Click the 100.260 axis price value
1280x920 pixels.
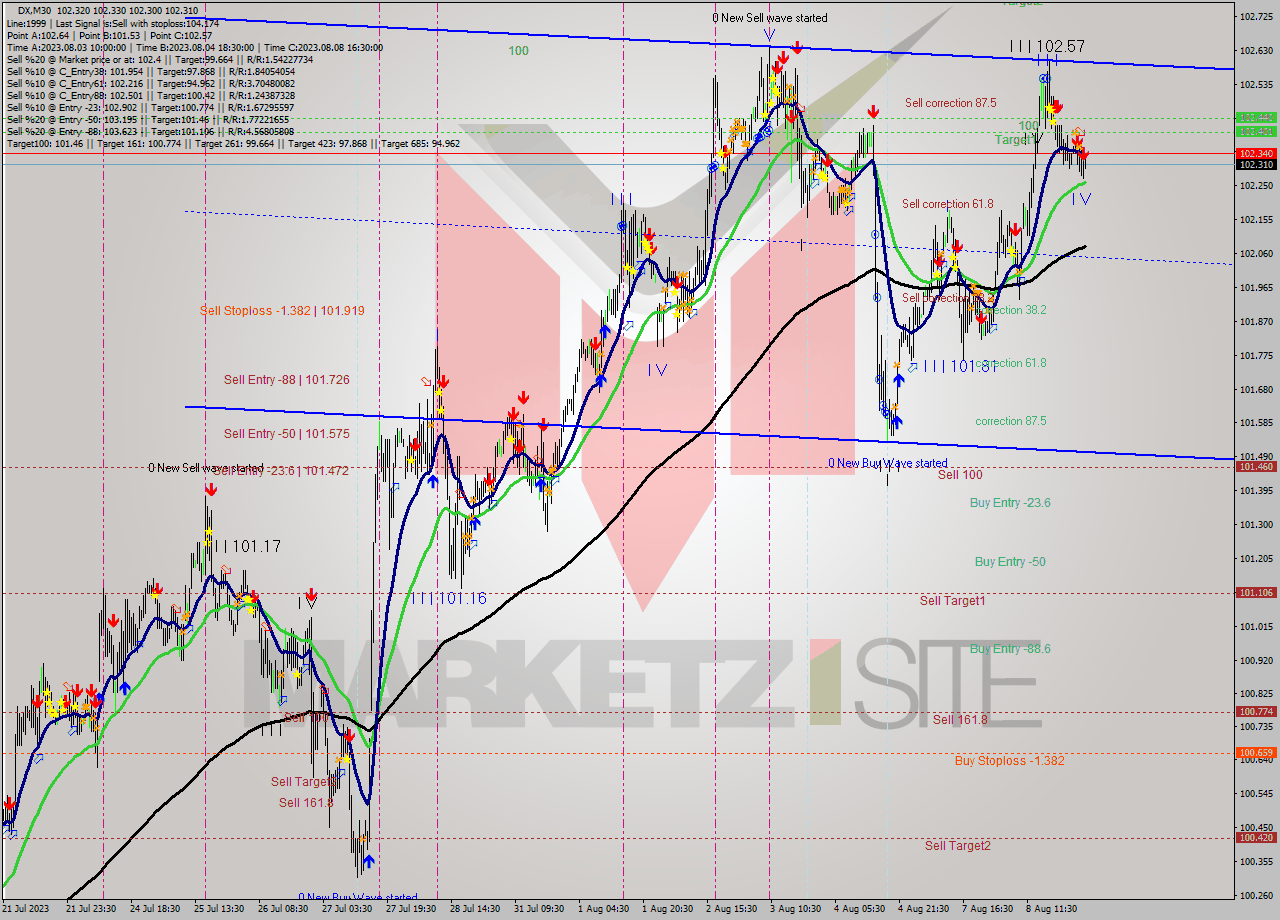1255,895
